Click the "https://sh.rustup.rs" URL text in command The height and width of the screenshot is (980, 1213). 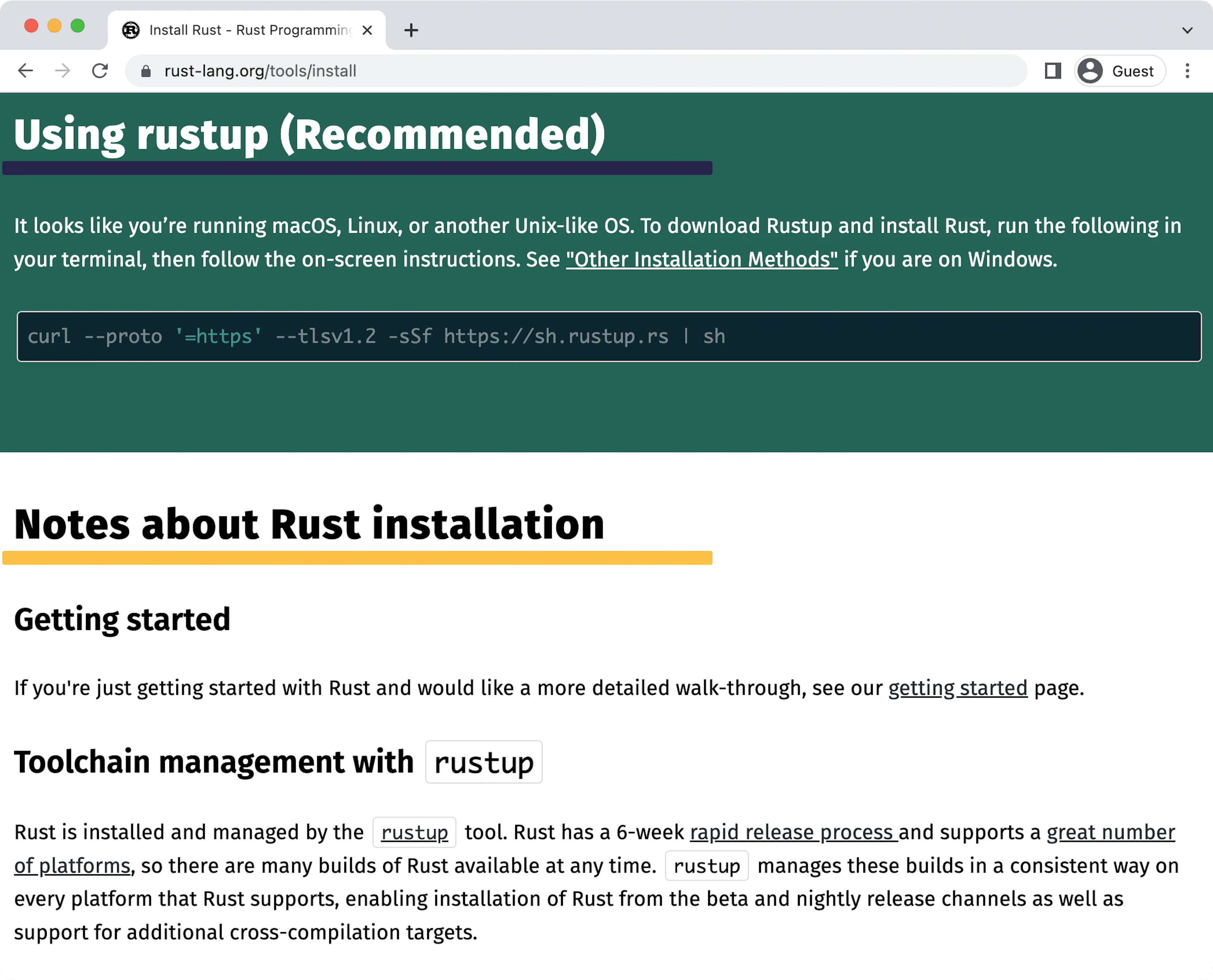point(556,336)
